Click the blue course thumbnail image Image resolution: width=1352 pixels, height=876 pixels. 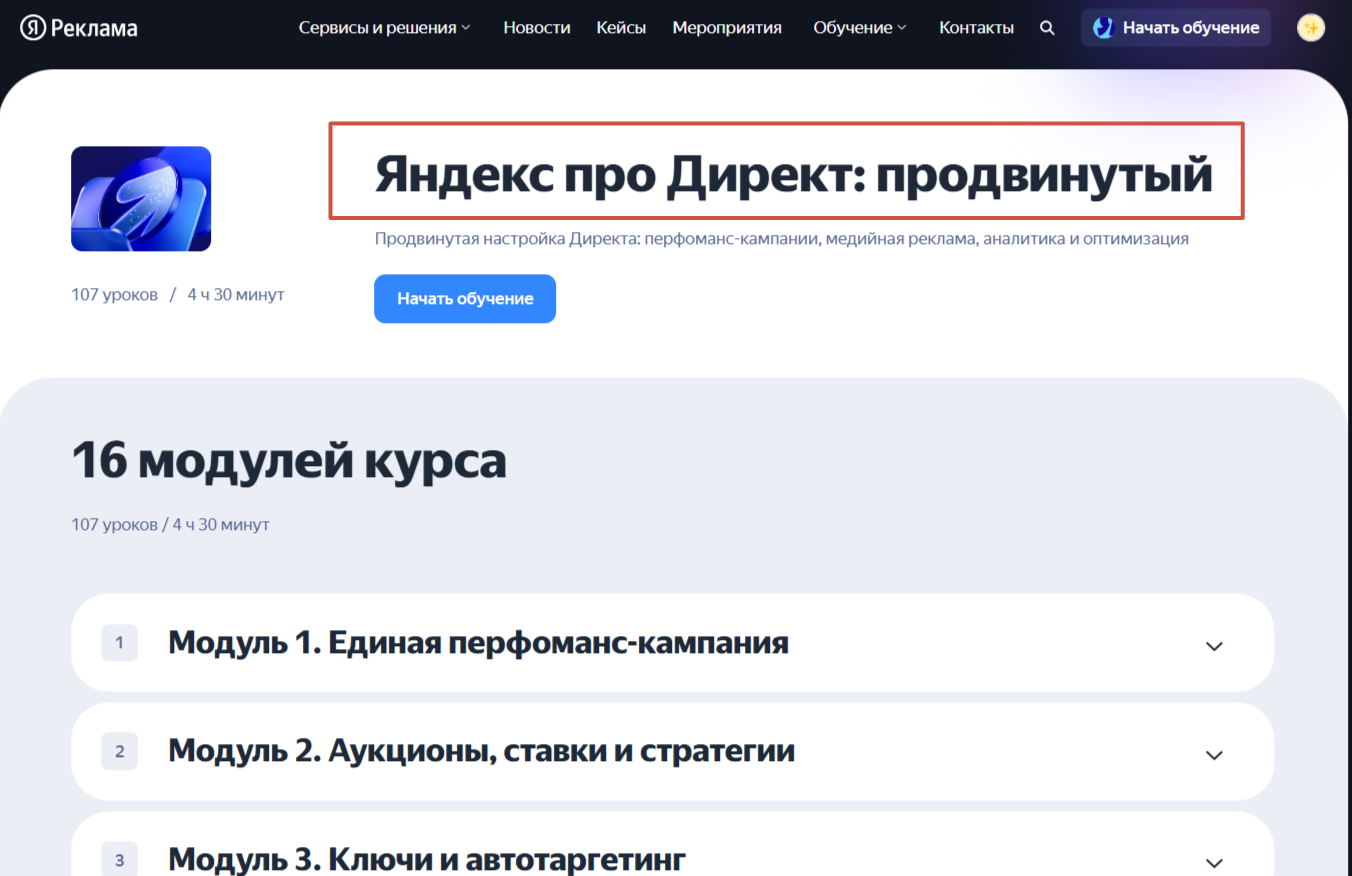[x=141, y=199]
